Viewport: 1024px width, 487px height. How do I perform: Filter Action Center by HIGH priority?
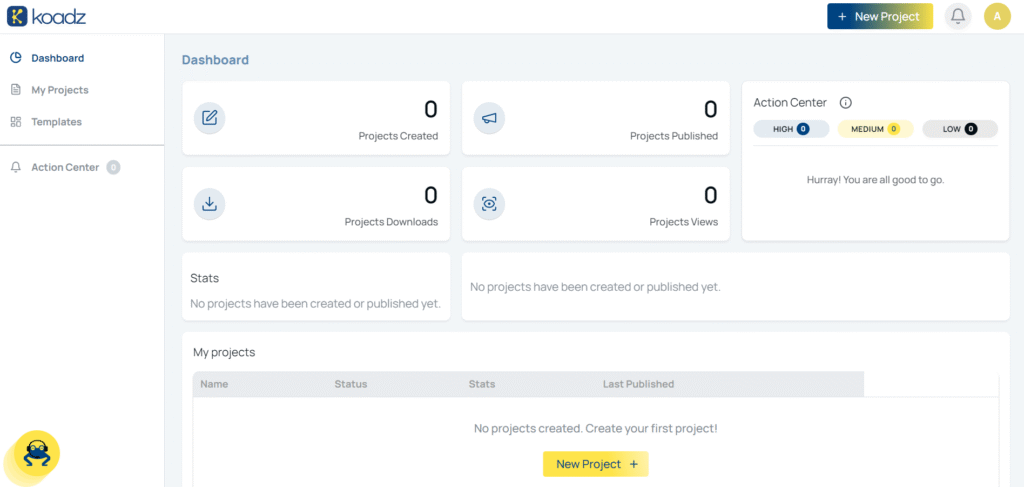tap(791, 129)
